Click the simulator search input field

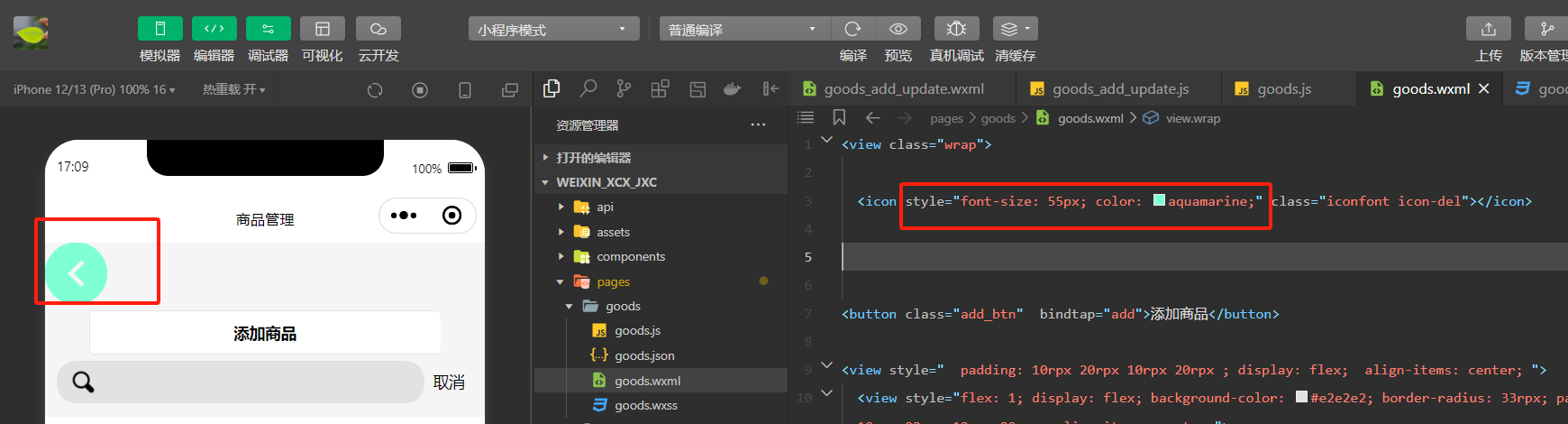tap(241, 383)
